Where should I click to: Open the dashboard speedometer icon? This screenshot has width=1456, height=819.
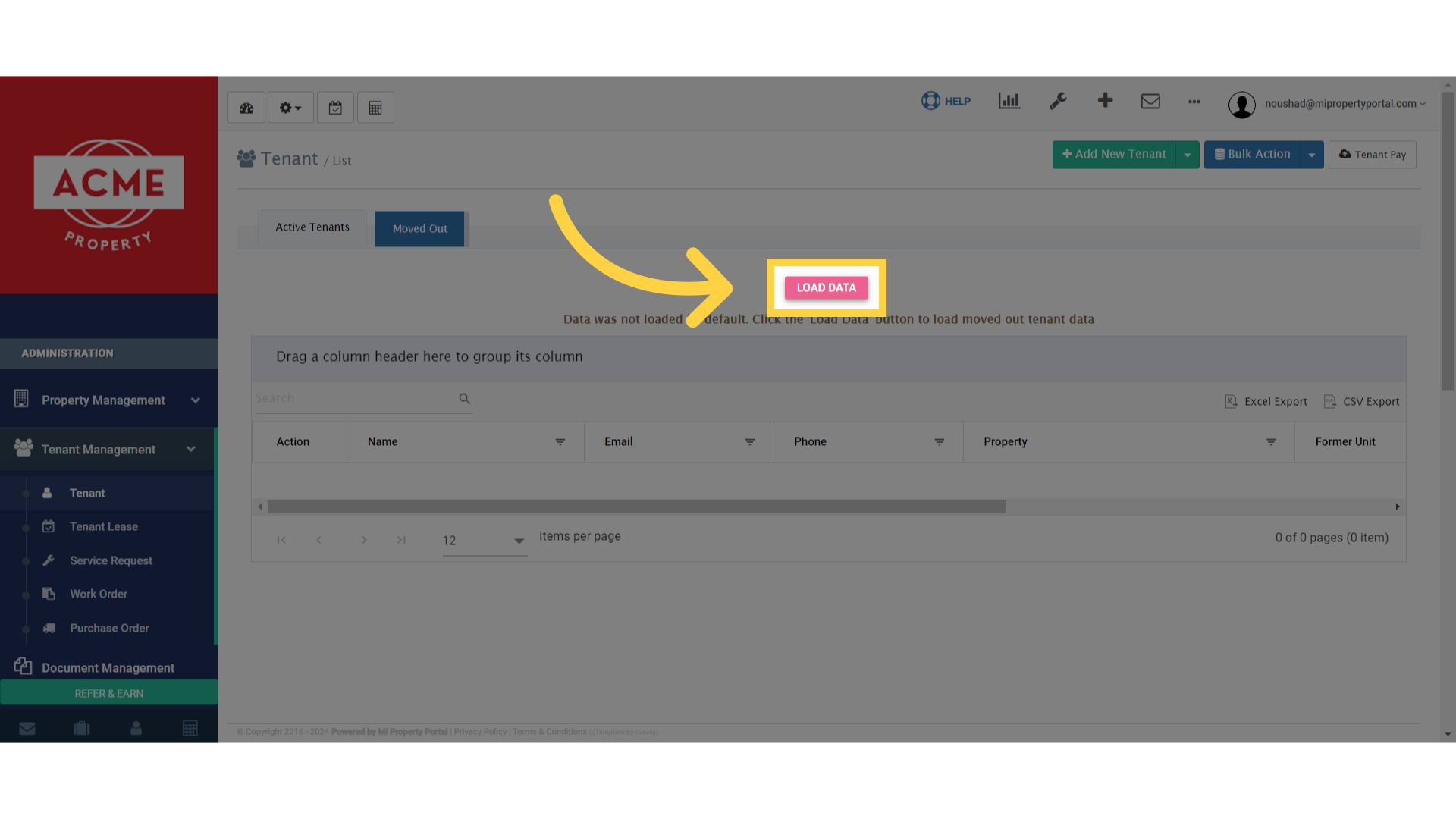(x=246, y=108)
